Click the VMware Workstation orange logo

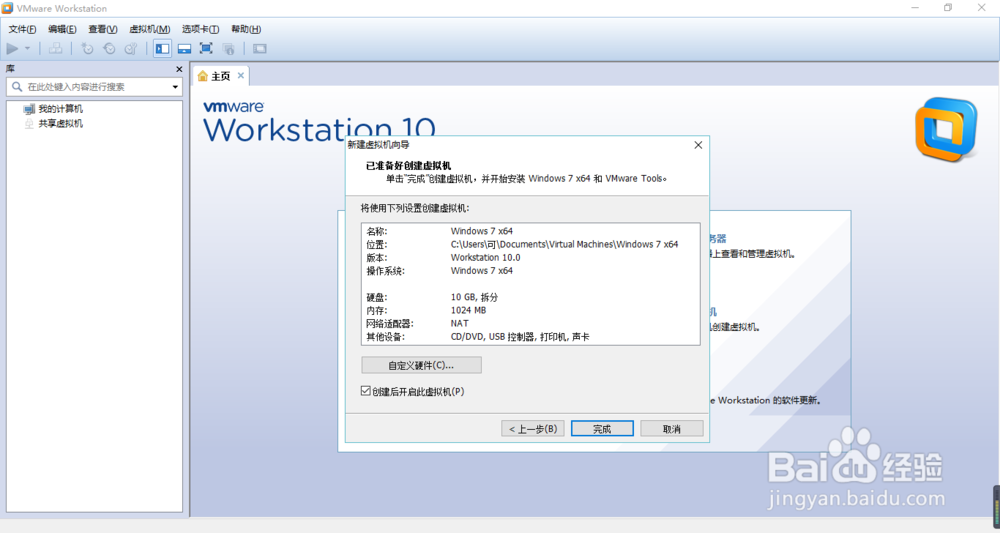pyautogui.click(x=946, y=129)
